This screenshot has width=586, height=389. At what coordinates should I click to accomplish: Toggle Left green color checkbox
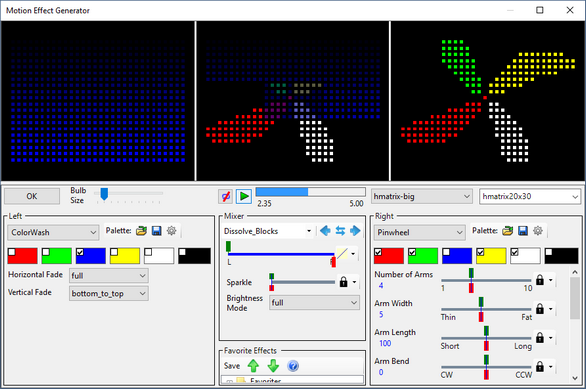46,252
